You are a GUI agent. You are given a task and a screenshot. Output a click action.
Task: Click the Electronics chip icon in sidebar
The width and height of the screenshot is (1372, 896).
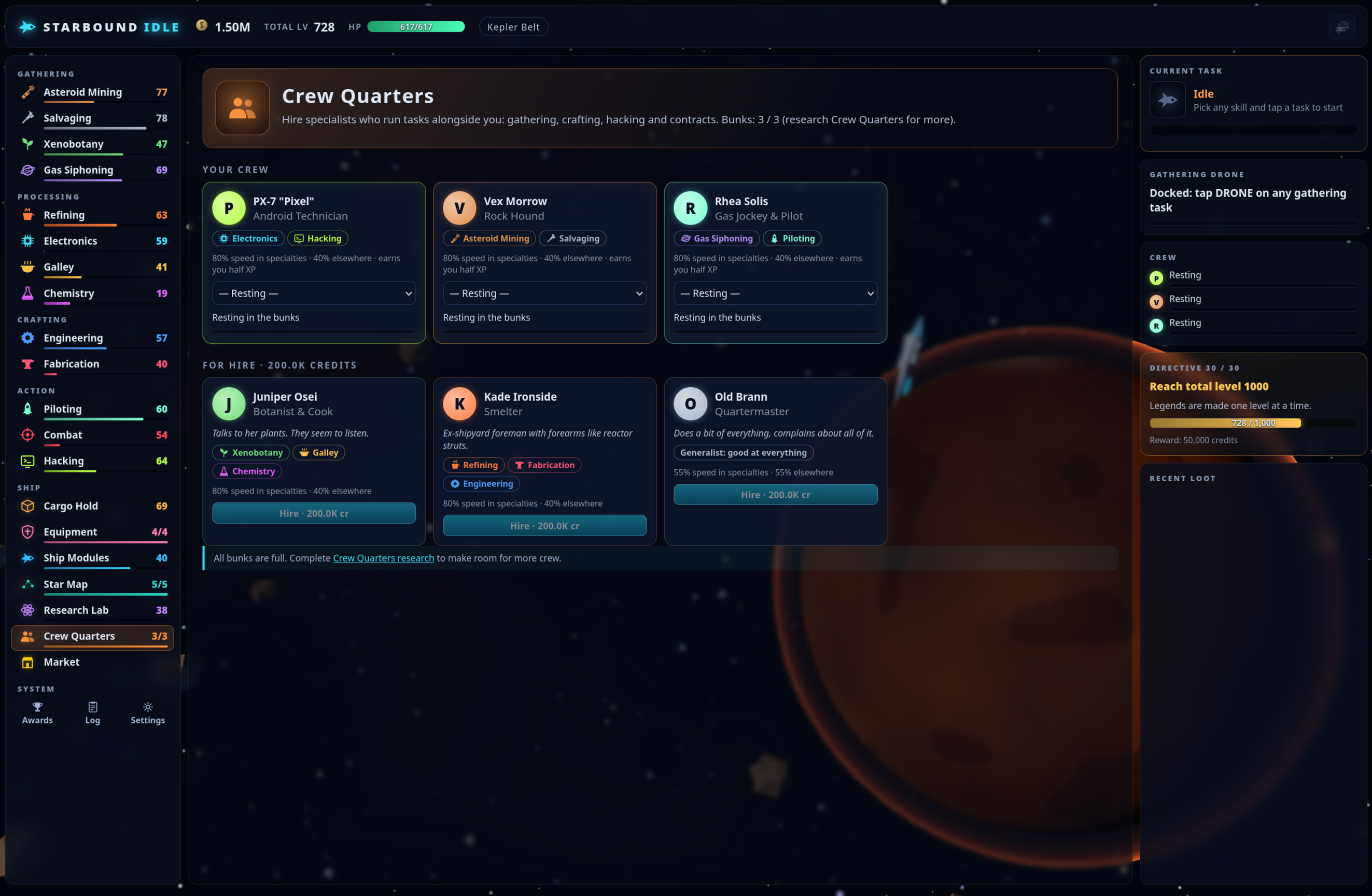pos(27,241)
